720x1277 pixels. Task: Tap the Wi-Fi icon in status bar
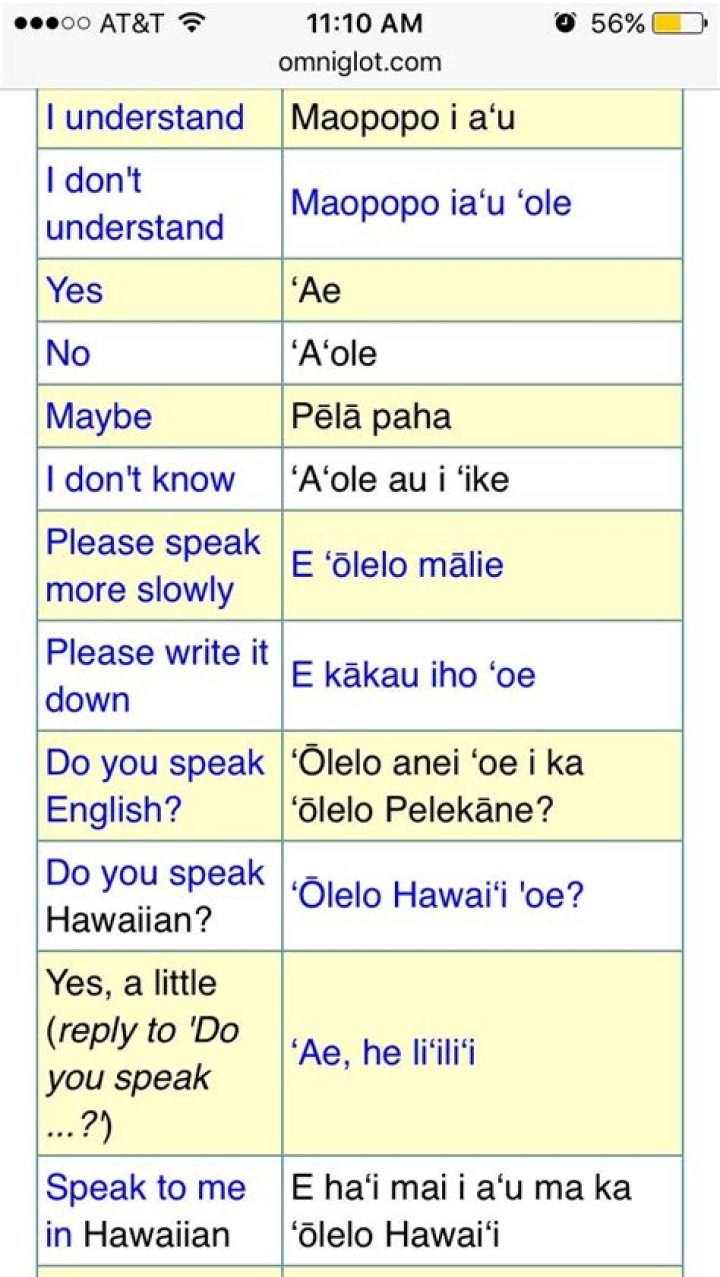point(189,23)
